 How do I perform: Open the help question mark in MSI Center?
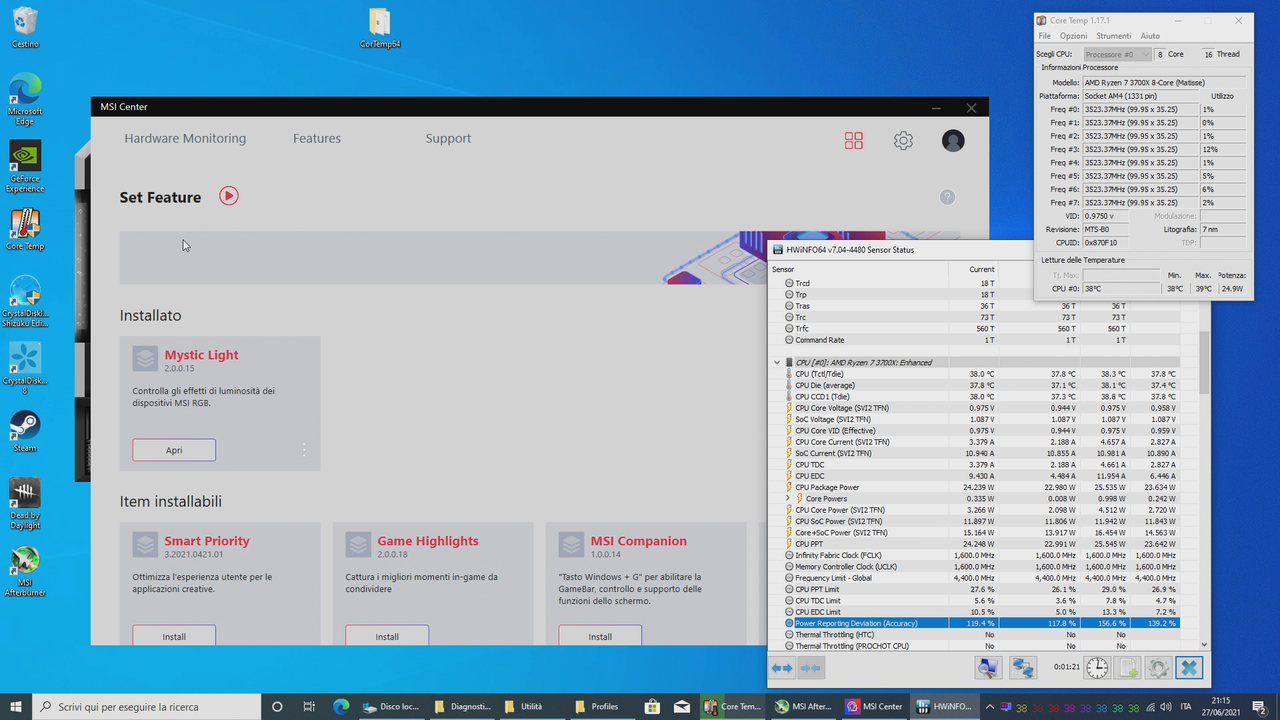(x=947, y=197)
